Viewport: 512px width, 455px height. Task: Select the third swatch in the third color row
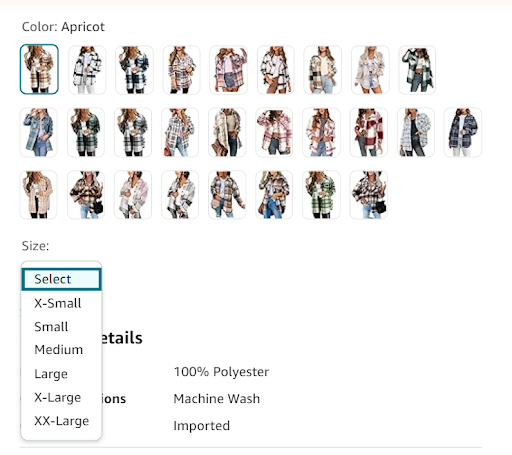tap(133, 195)
